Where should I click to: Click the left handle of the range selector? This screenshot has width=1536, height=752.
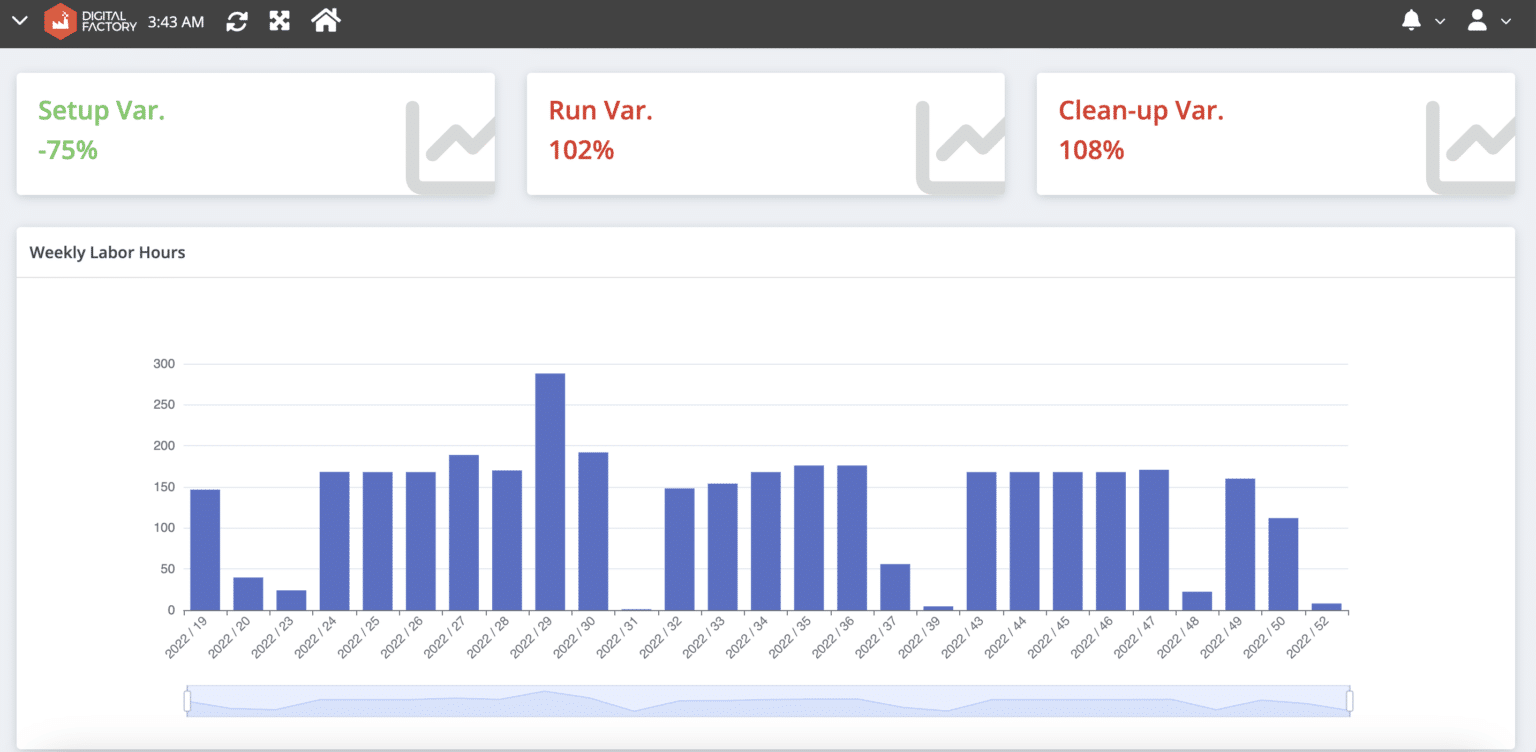click(187, 700)
